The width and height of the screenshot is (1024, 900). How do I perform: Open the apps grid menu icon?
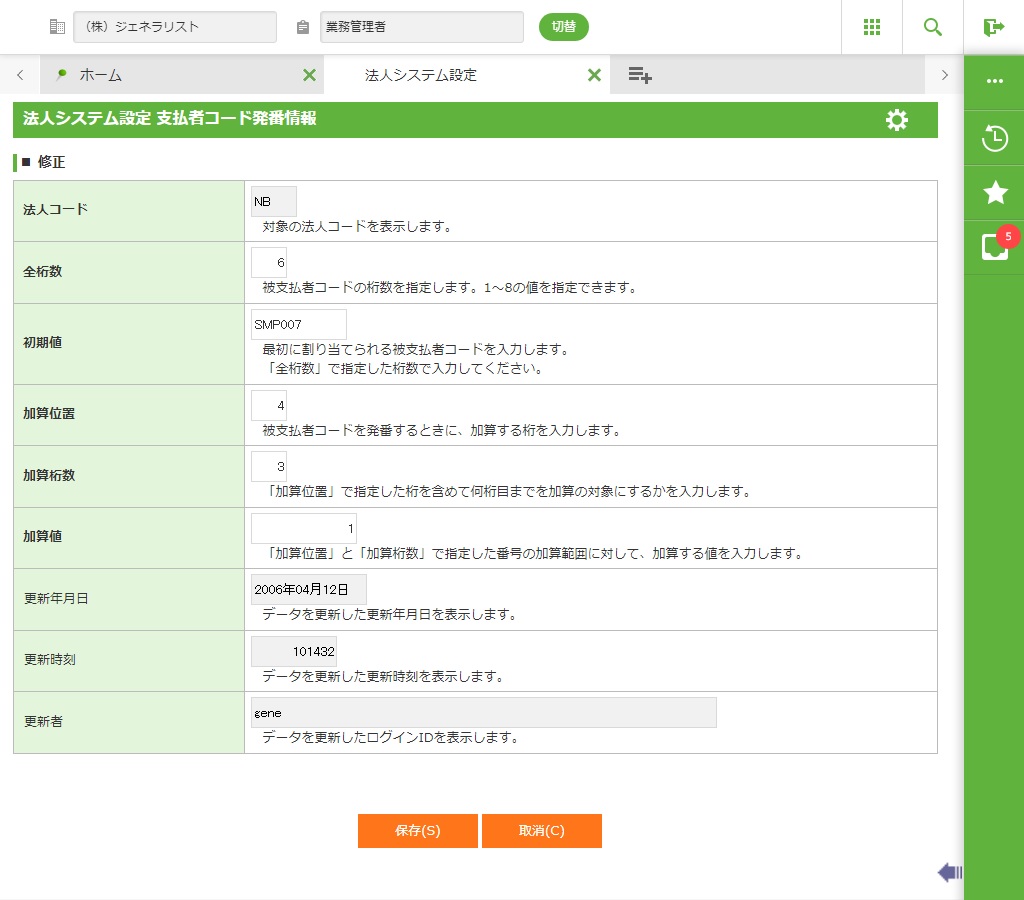pos(872,27)
